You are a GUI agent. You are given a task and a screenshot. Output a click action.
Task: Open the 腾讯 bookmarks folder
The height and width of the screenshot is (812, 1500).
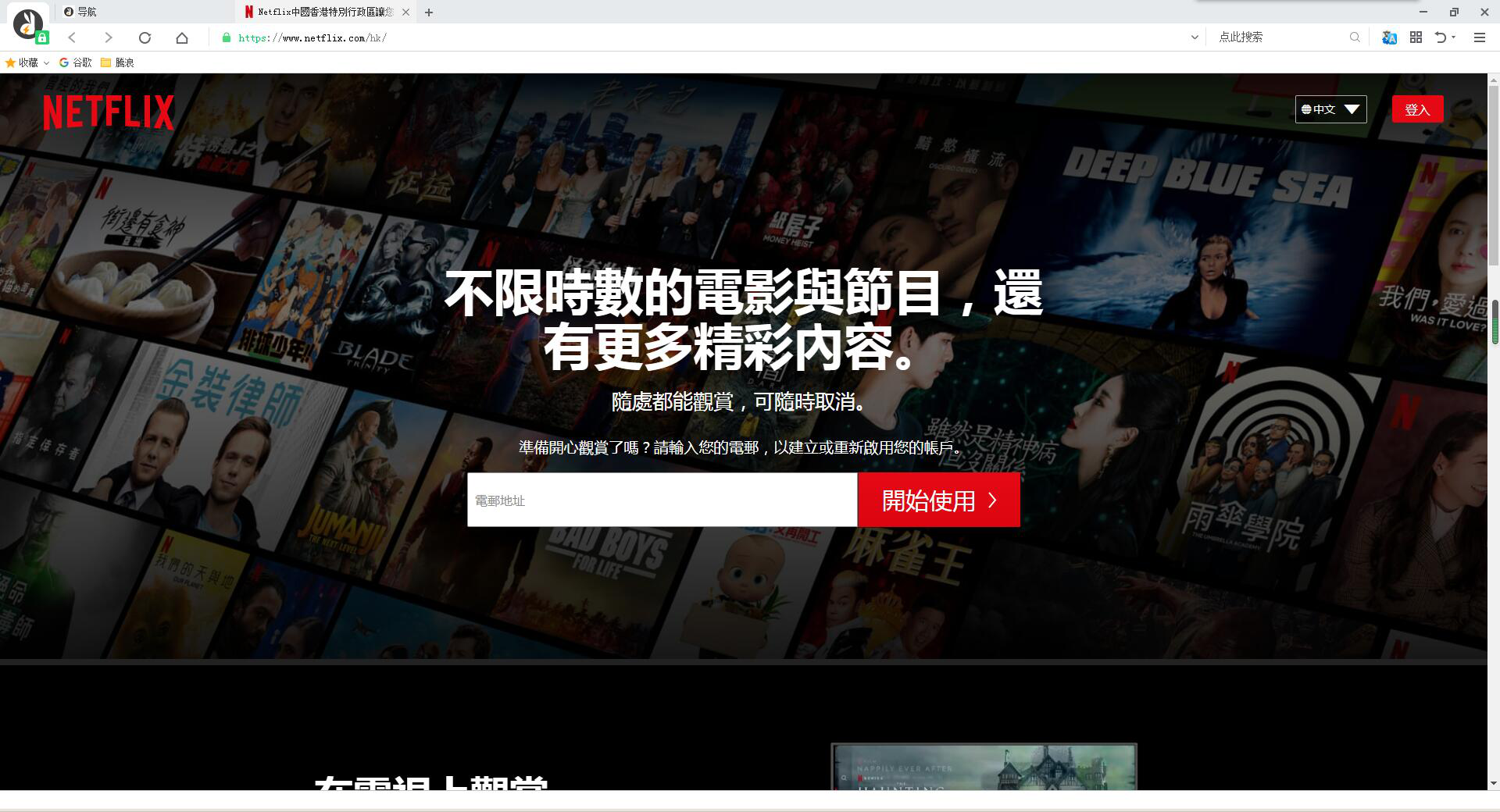click(x=117, y=62)
